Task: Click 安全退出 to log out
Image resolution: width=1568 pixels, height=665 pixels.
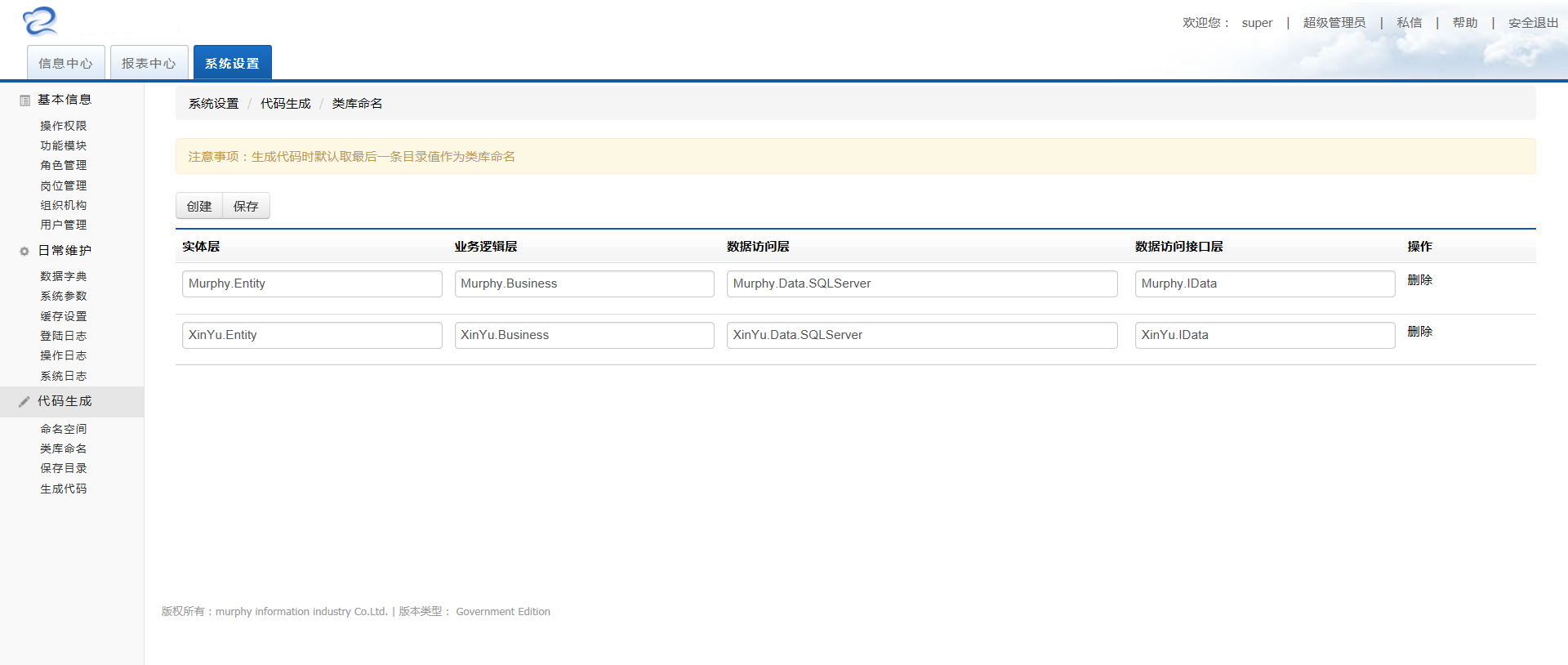Action: click(x=1533, y=23)
